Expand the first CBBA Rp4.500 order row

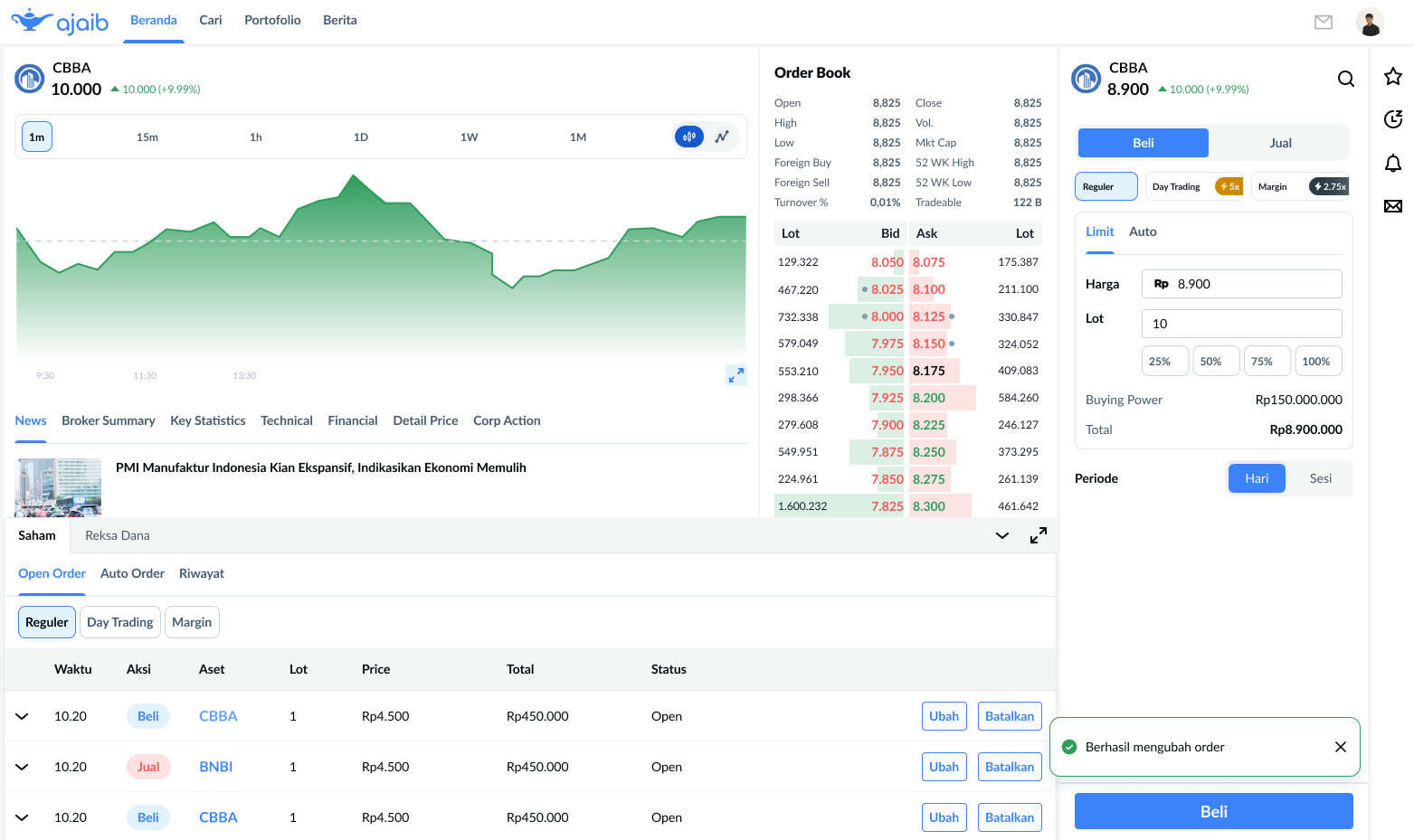(23, 716)
